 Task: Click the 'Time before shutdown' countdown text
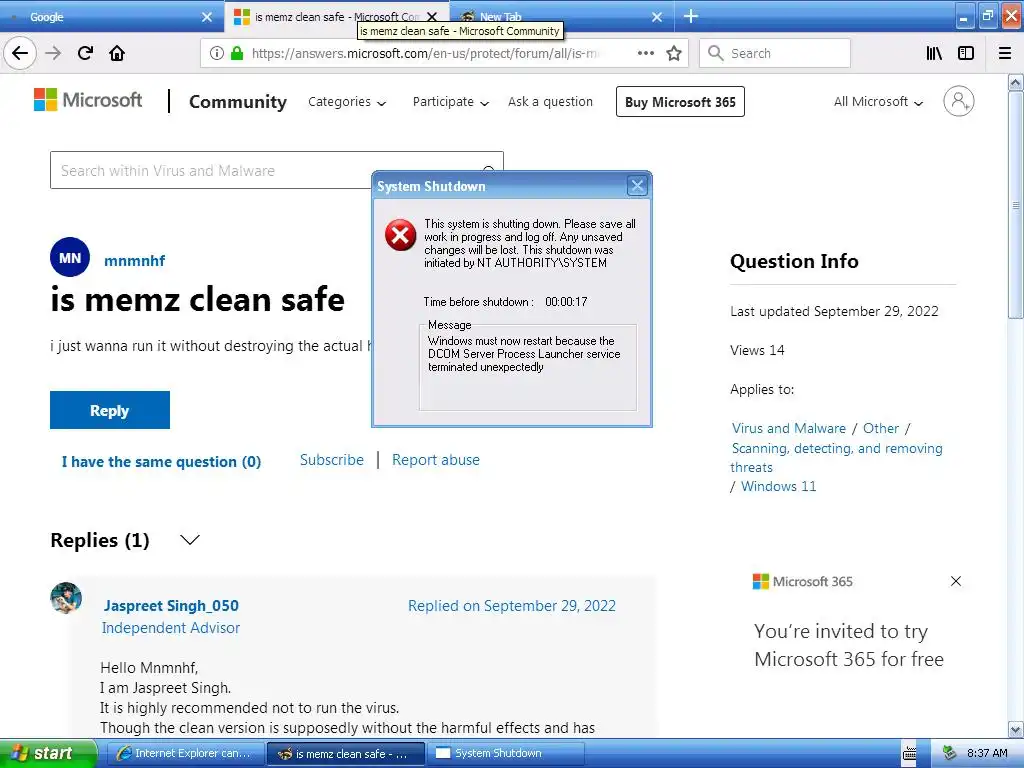tap(505, 302)
